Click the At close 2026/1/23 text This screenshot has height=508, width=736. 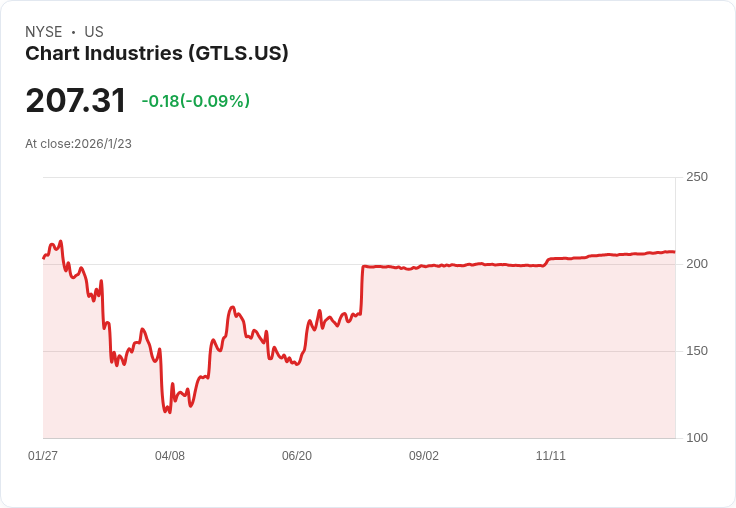[x=79, y=144]
